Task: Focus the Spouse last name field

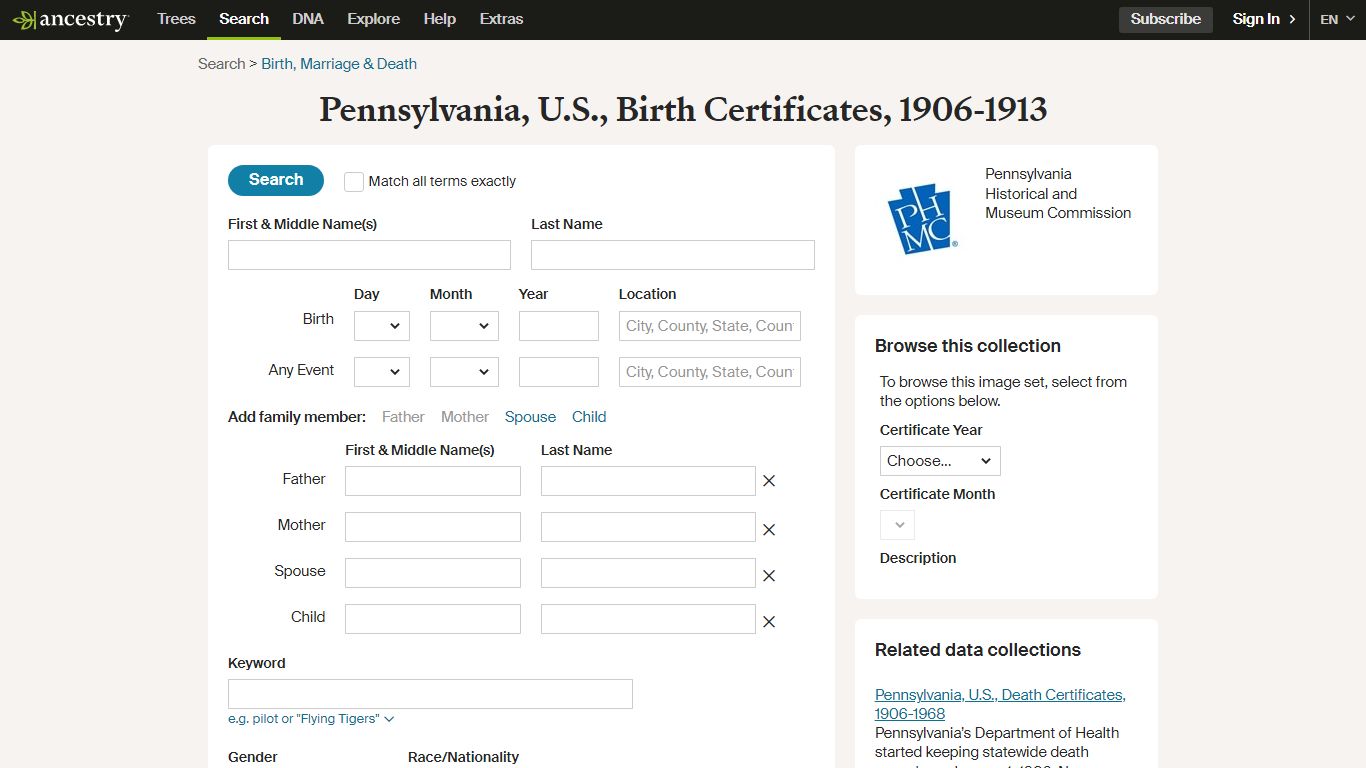Action: click(648, 573)
